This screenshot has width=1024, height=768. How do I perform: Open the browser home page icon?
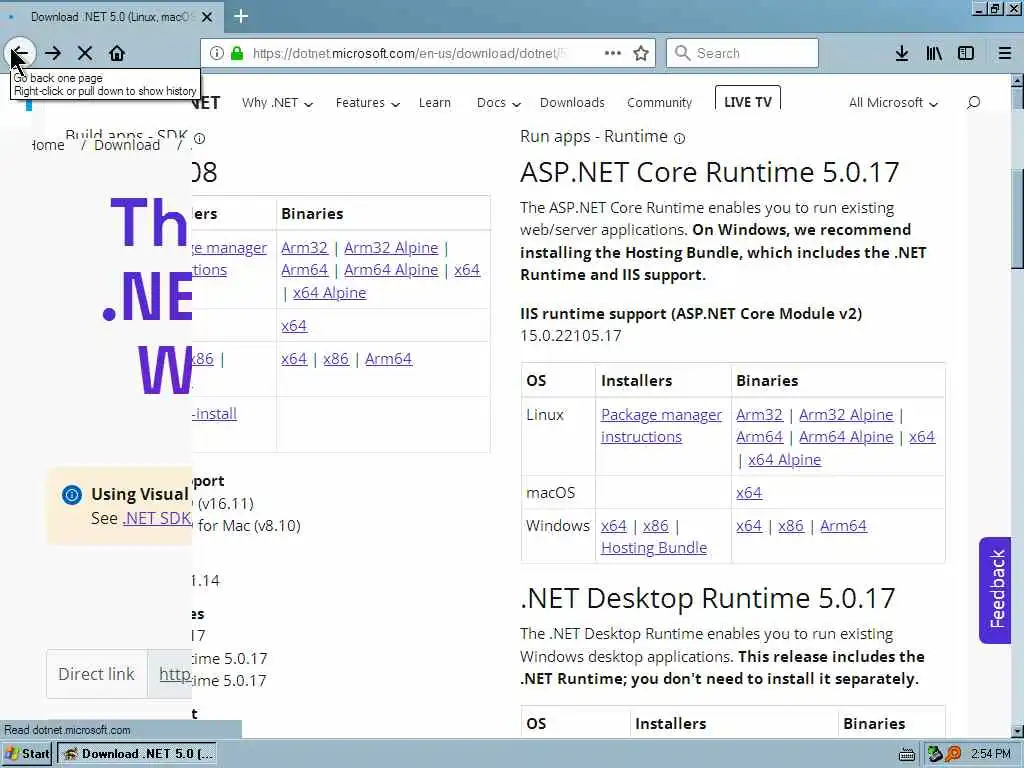[117, 53]
